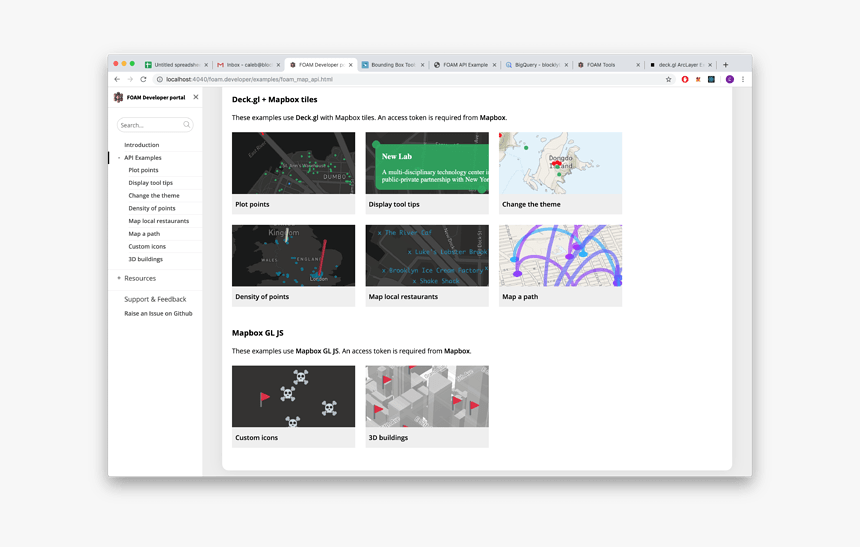
Task: Bookmark this page with the star icon
Action: click(x=669, y=80)
